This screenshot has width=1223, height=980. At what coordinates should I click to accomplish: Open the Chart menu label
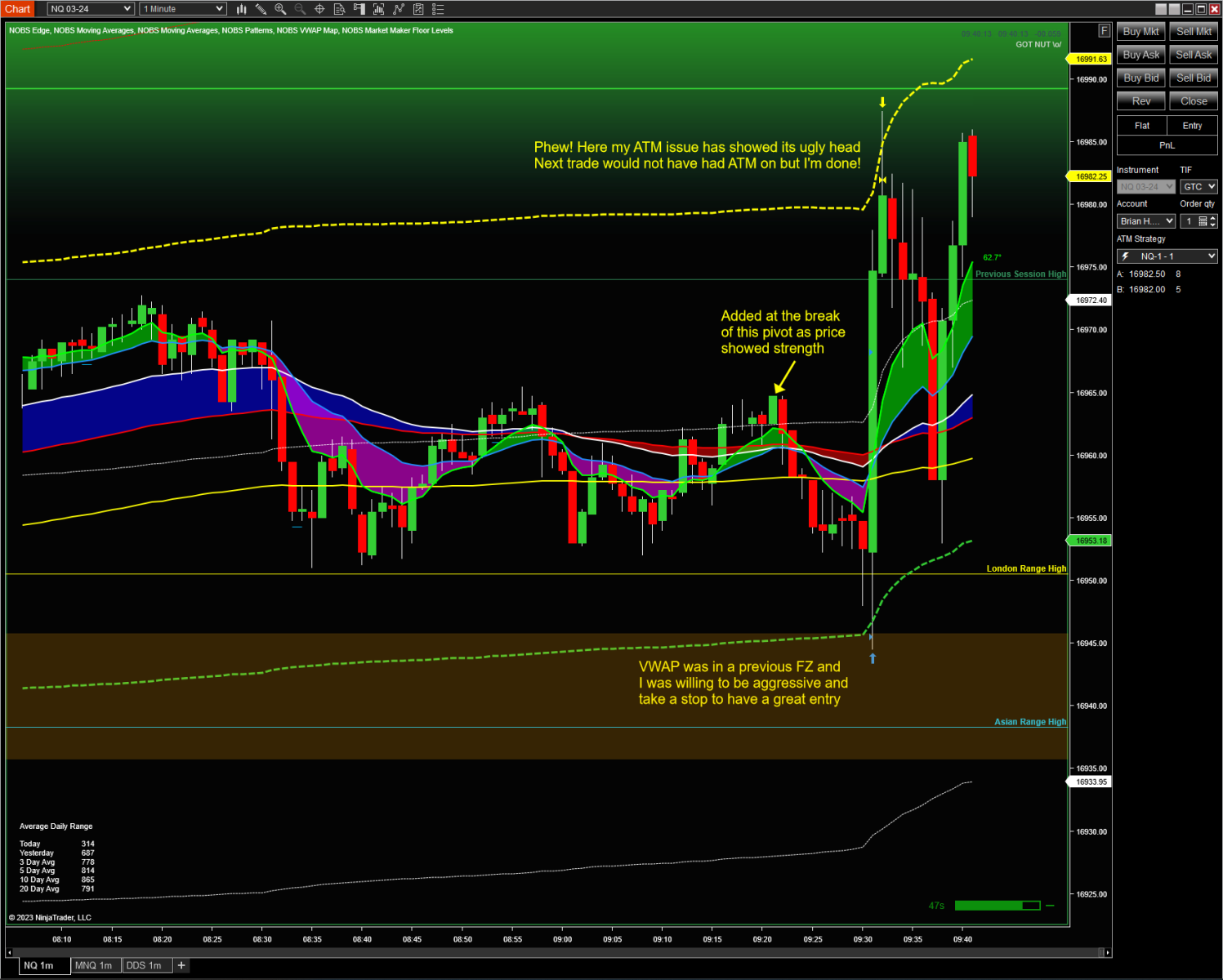coord(17,9)
